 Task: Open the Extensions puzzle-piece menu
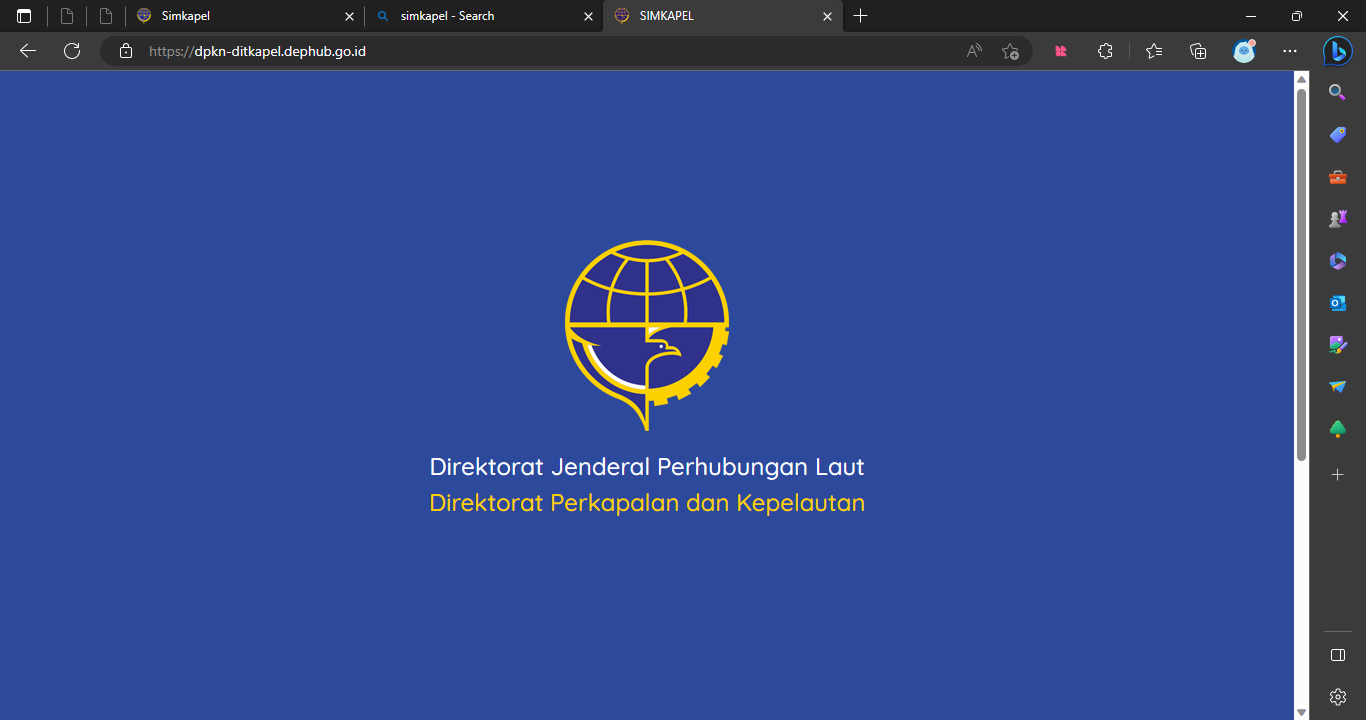point(1105,51)
